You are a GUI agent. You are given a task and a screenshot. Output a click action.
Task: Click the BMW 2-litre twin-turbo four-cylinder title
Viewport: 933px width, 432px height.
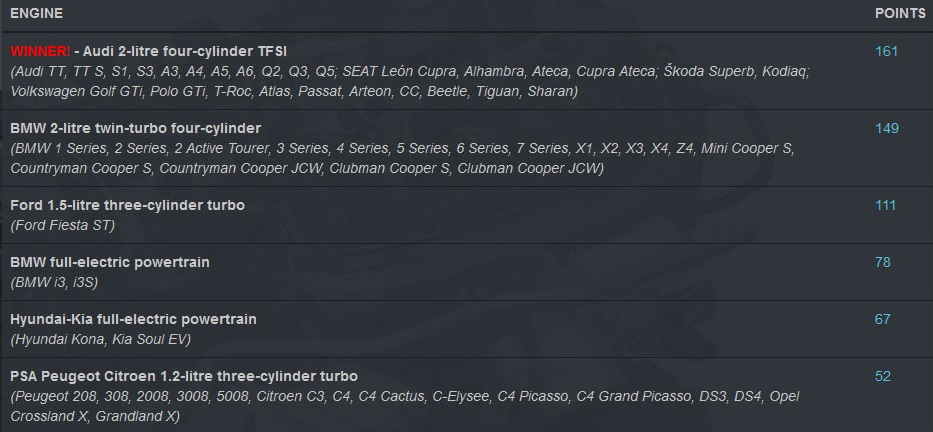[x=136, y=128]
